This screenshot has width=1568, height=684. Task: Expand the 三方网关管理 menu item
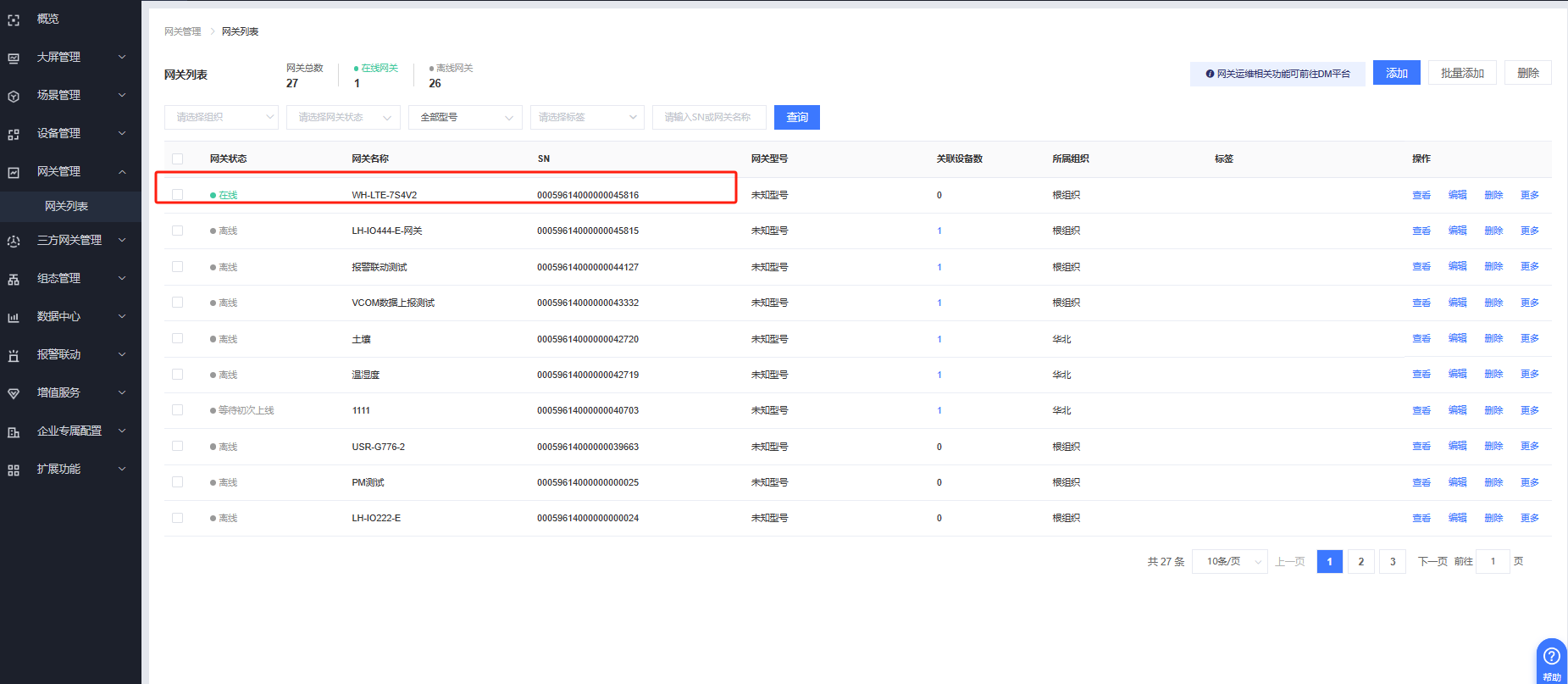69,241
